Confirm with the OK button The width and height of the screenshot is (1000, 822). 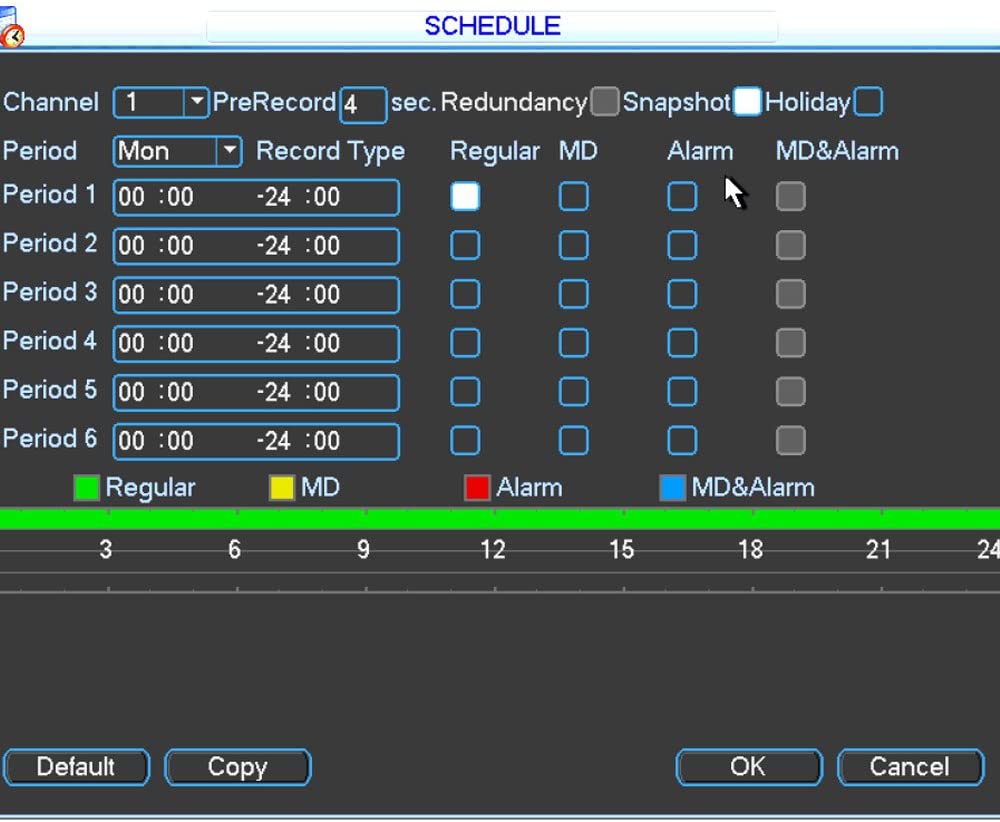point(749,767)
